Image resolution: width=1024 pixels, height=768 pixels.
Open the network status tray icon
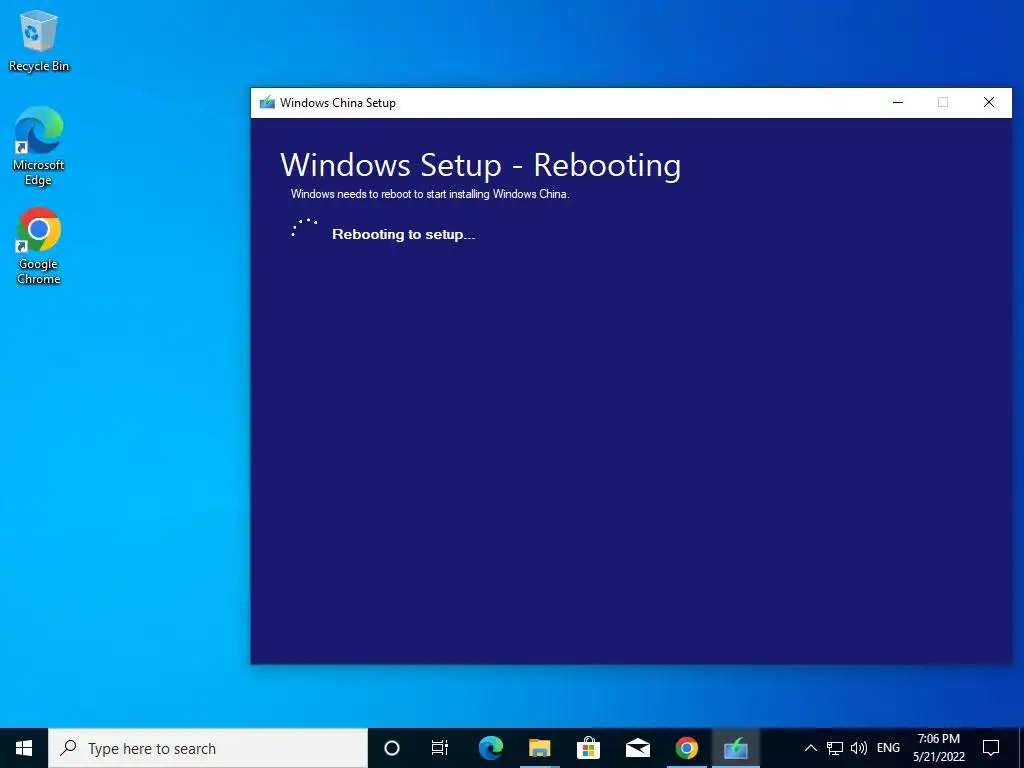tap(835, 748)
